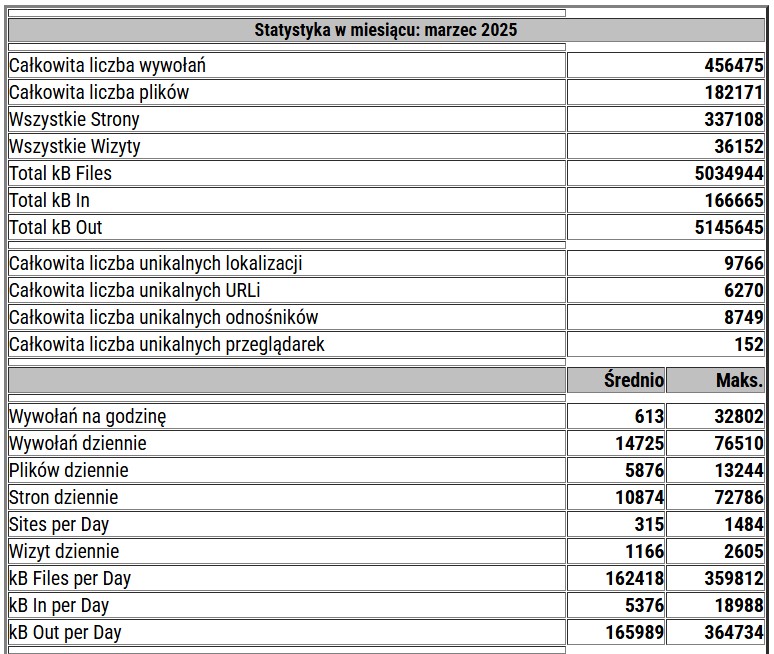Select the 'Plików dziennie' label

(x=69, y=470)
